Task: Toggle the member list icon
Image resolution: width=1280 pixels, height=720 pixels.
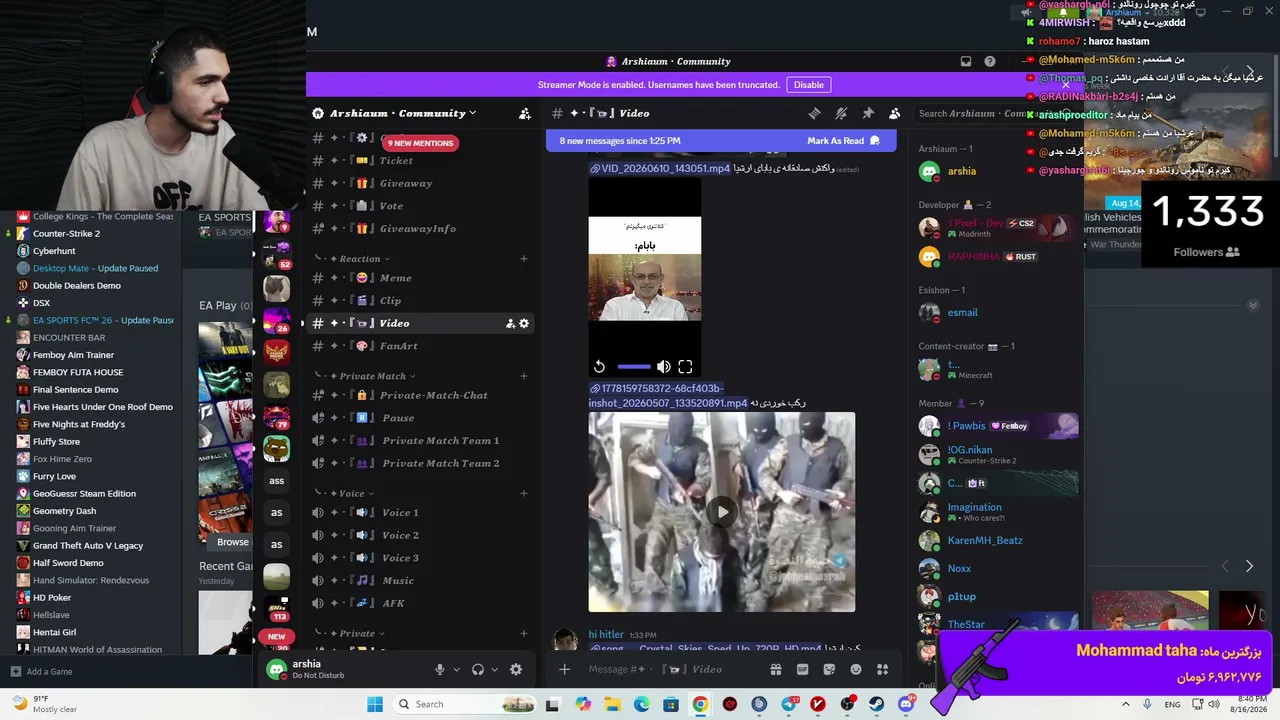Action: coord(895,113)
